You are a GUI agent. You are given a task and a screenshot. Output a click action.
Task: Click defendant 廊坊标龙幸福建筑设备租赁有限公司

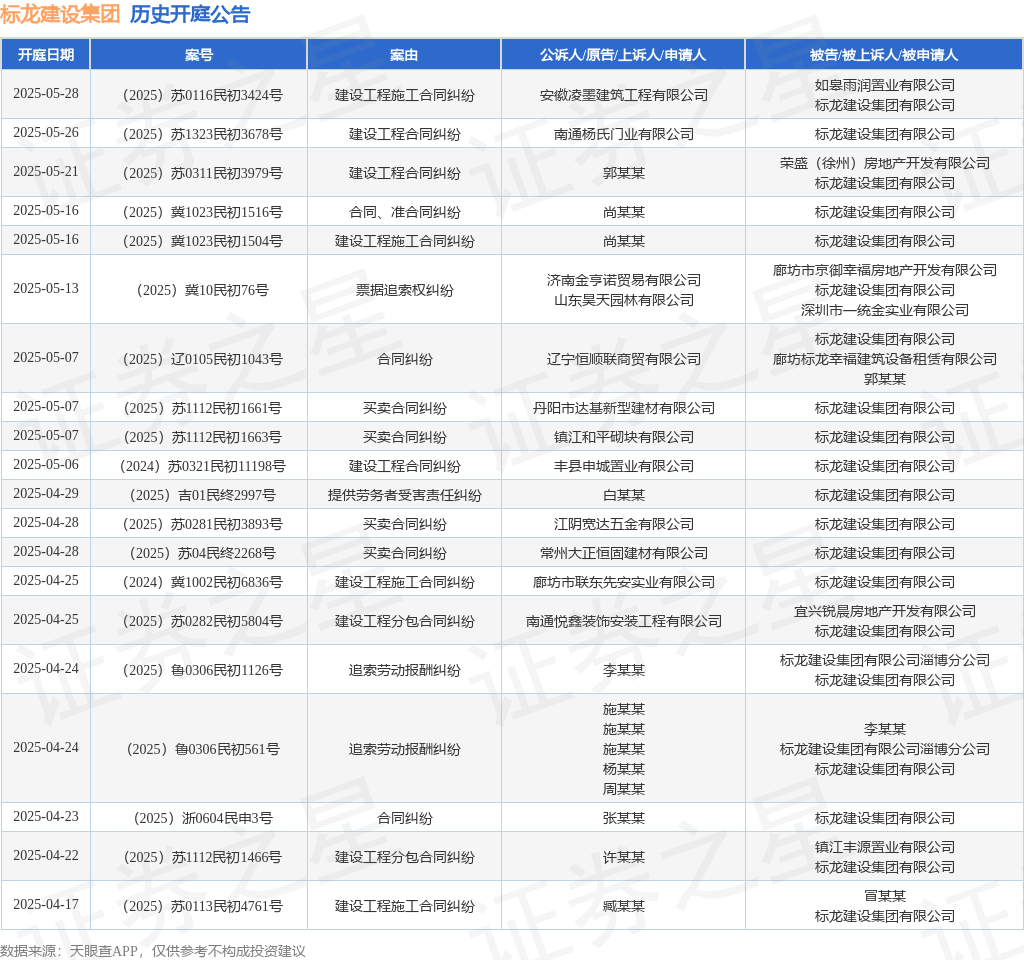pyautogui.click(x=885, y=359)
